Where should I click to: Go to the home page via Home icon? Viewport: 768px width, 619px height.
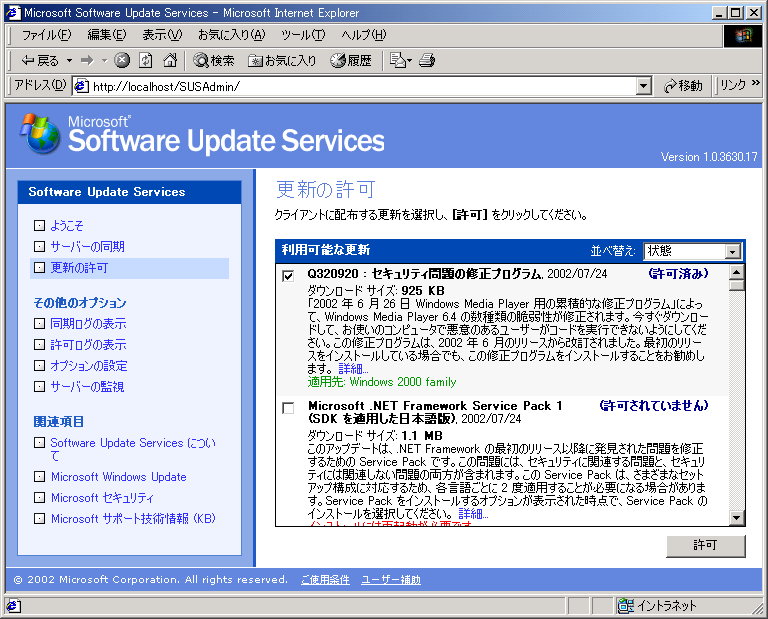(170, 60)
